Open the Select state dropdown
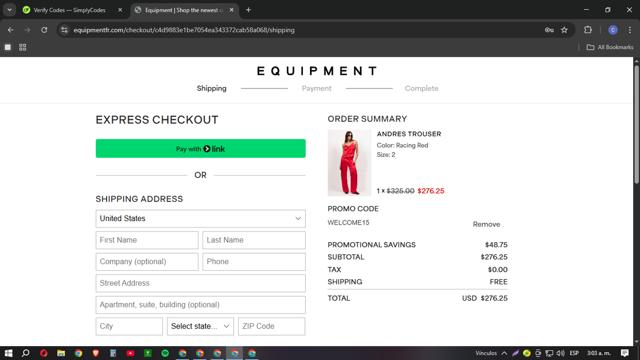This screenshot has height=360, width=640. 200,326
